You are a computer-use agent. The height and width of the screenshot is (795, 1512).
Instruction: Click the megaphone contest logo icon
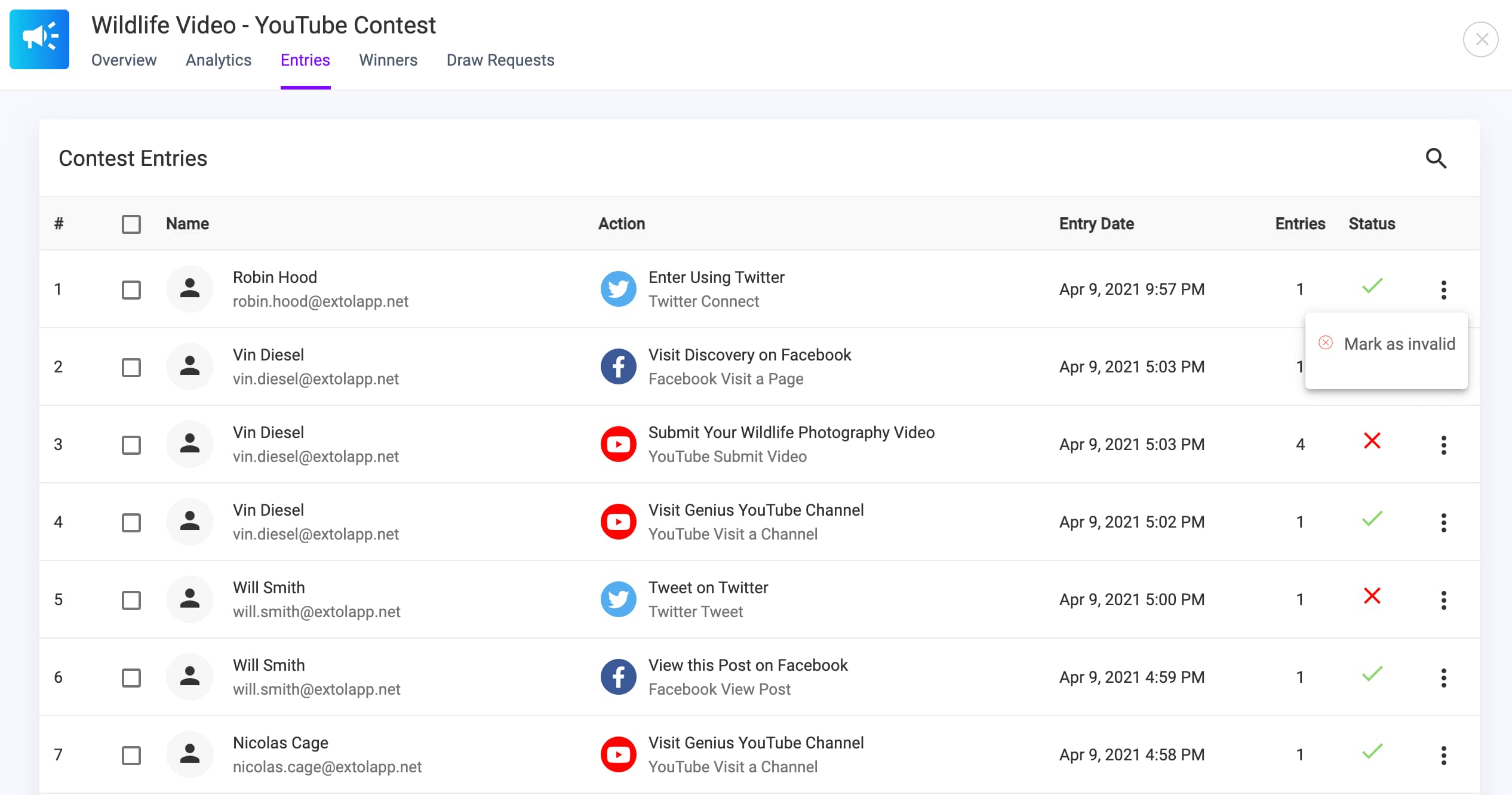(39, 39)
